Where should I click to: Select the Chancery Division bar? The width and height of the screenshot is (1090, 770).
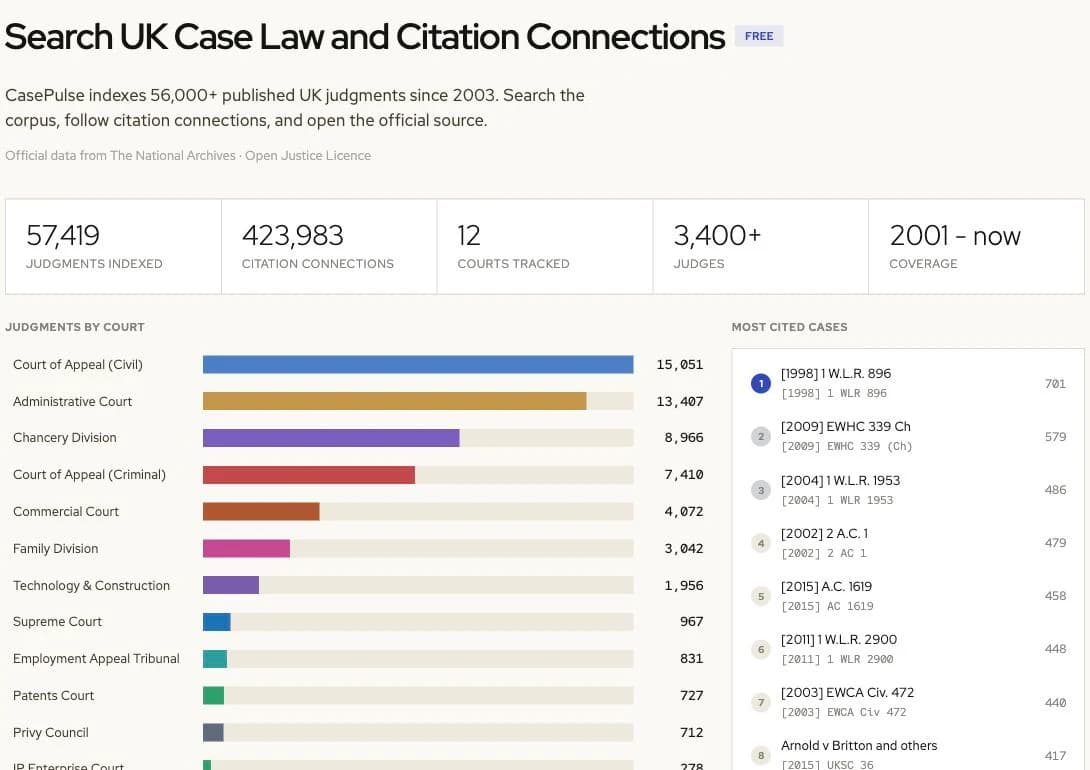pyautogui.click(x=331, y=438)
